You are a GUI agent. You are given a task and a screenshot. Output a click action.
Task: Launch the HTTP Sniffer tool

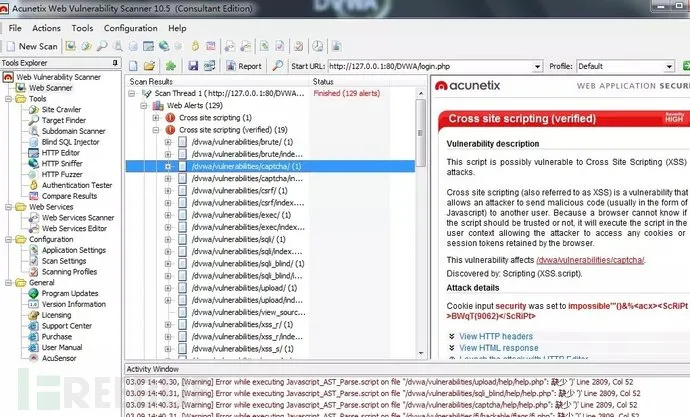[62, 163]
